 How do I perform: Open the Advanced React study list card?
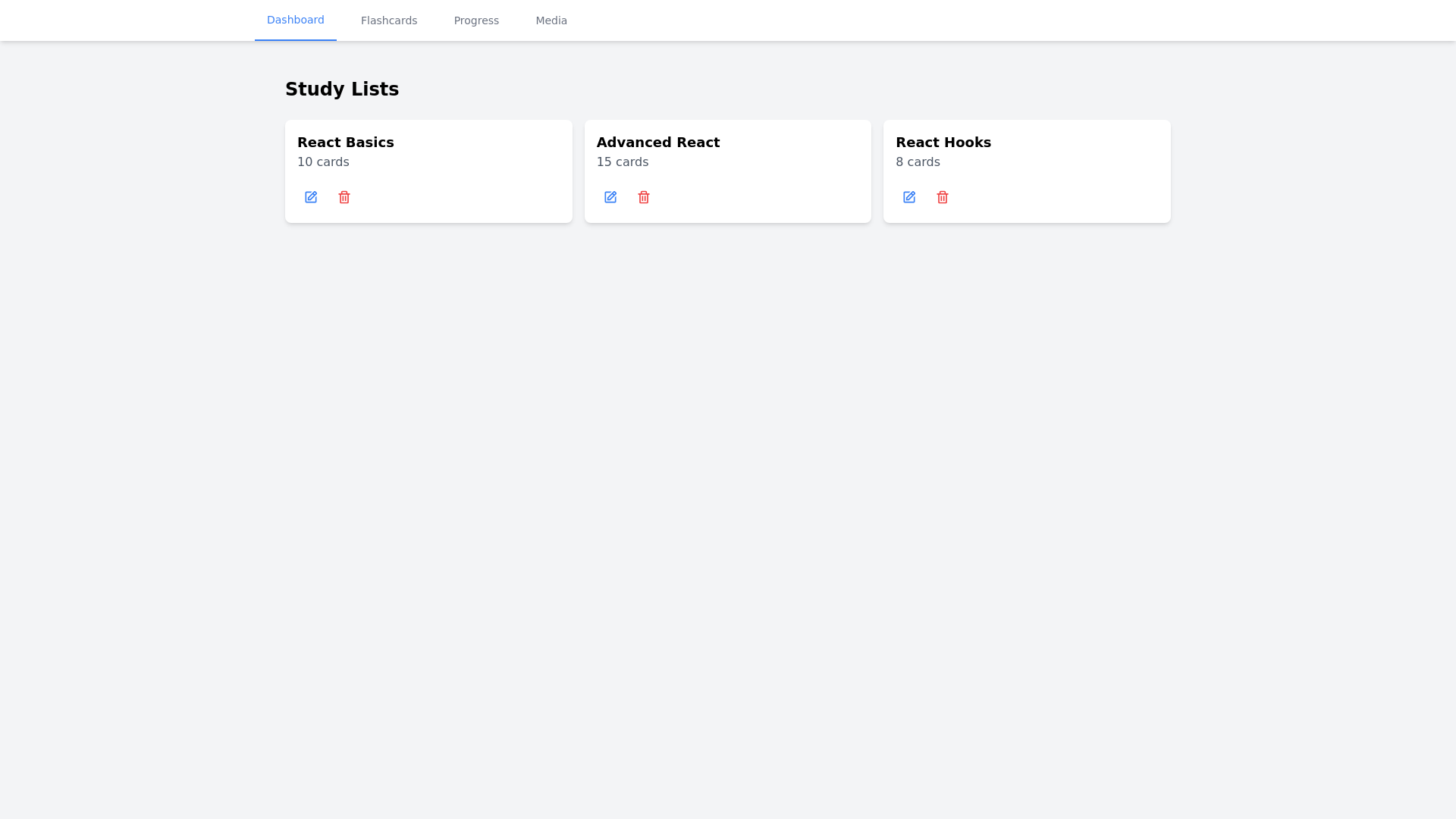pyautogui.click(x=728, y=171)
